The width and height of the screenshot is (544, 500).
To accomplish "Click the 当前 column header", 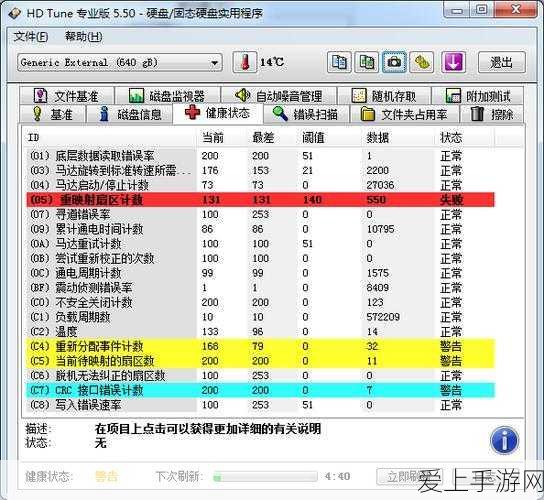I will click(x=222, y=138).
